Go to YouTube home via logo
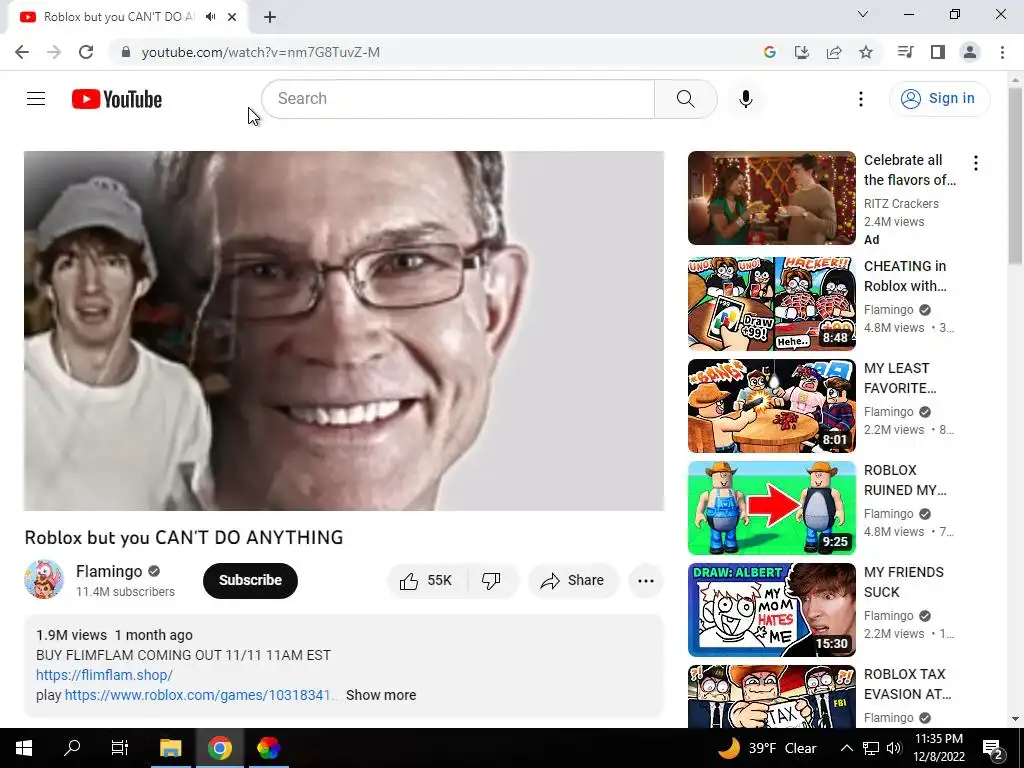The image size is (1024, 768). tap(117, 99)
